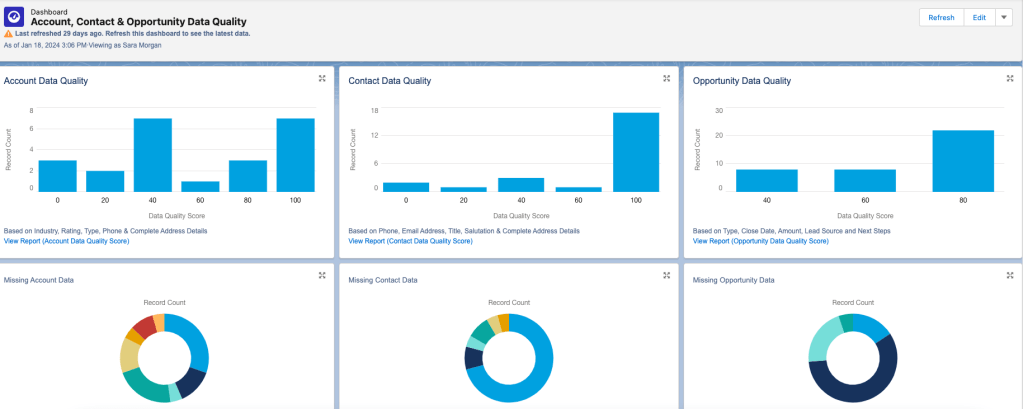The image size is (1023, 409).
Task: Expand the Missing Account Data chart
Action: (322, 275)
